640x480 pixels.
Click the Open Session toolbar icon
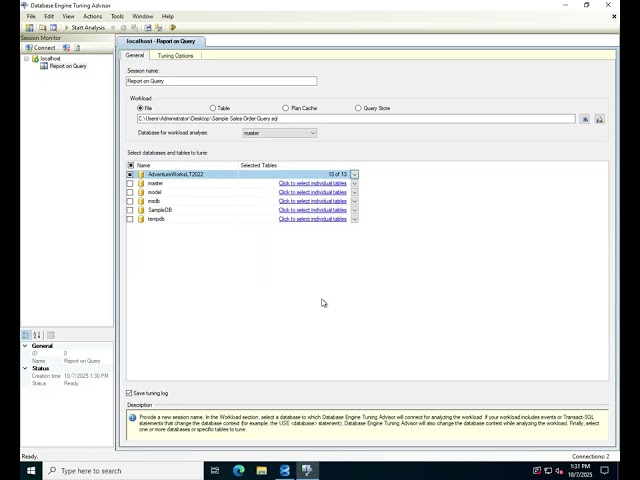tap(53, 28)
